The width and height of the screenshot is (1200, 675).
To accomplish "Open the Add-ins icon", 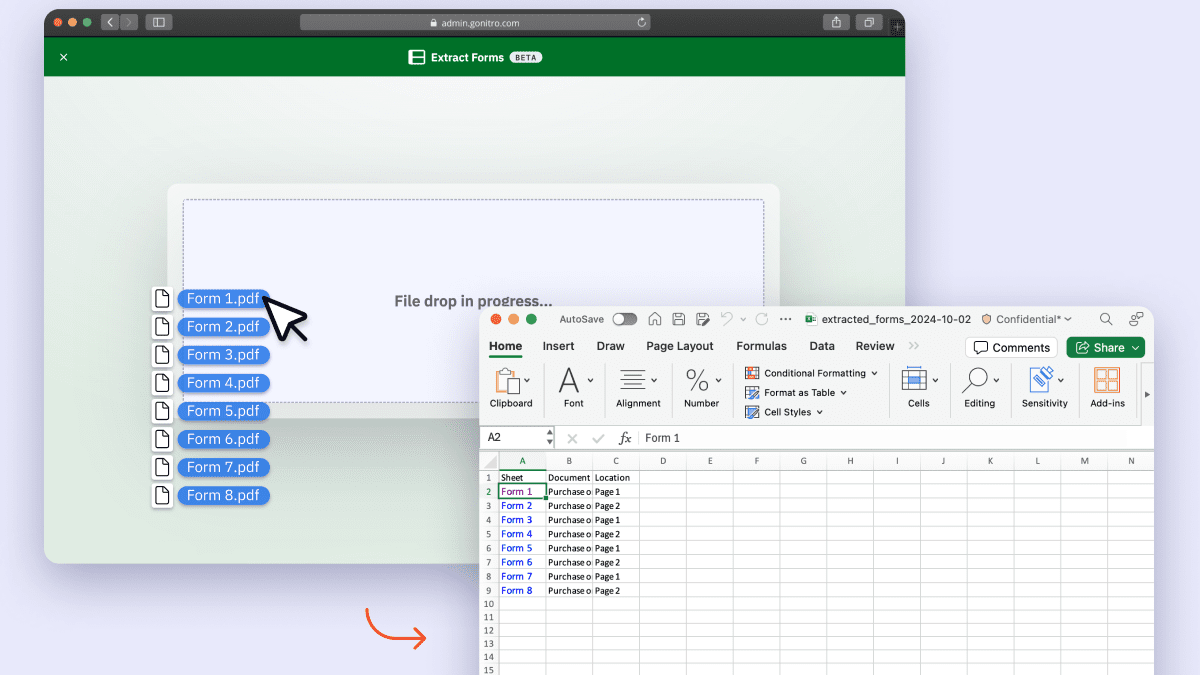I will coord(1107,380).
